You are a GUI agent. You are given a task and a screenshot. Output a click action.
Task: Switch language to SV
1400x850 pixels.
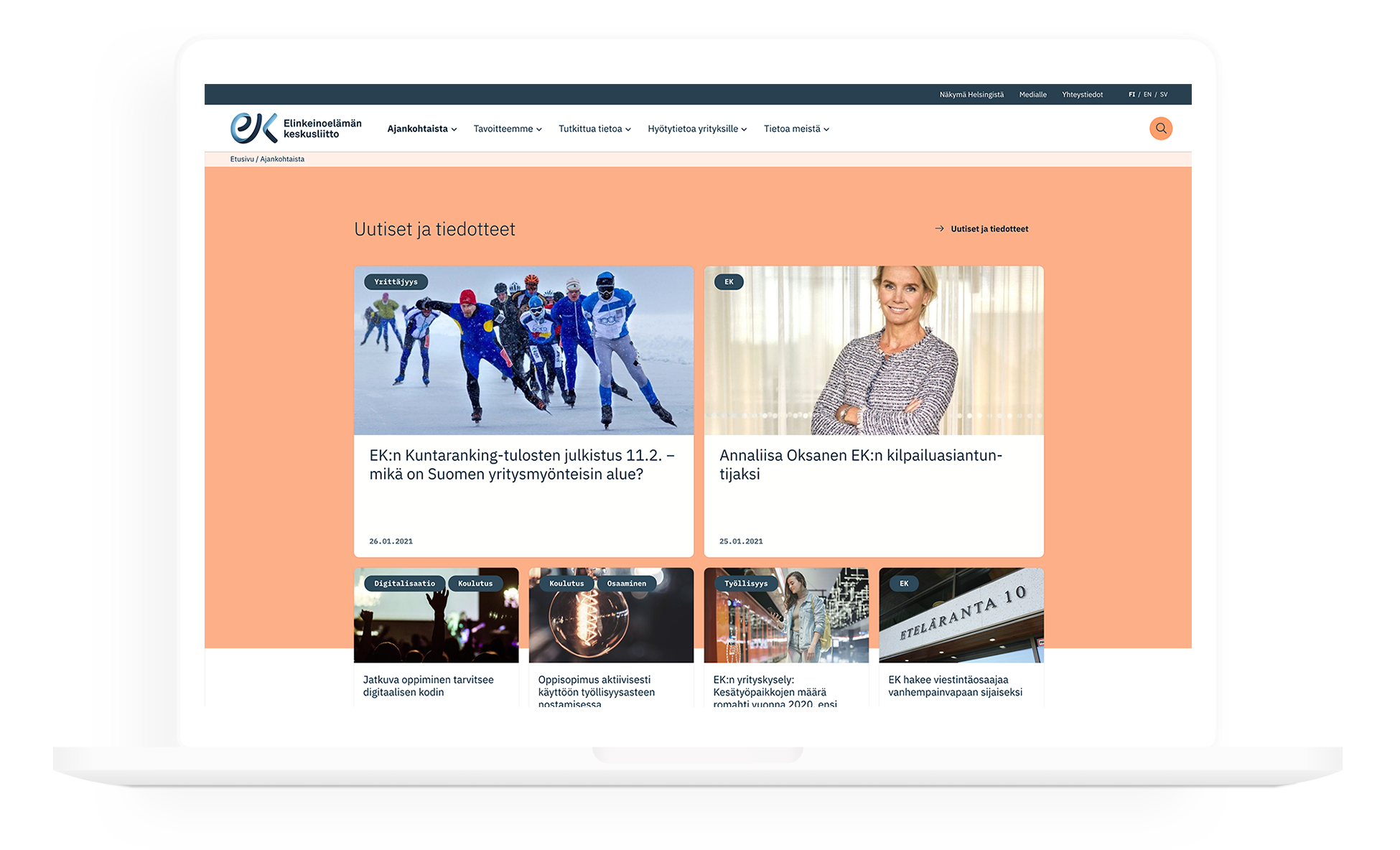1164,95
